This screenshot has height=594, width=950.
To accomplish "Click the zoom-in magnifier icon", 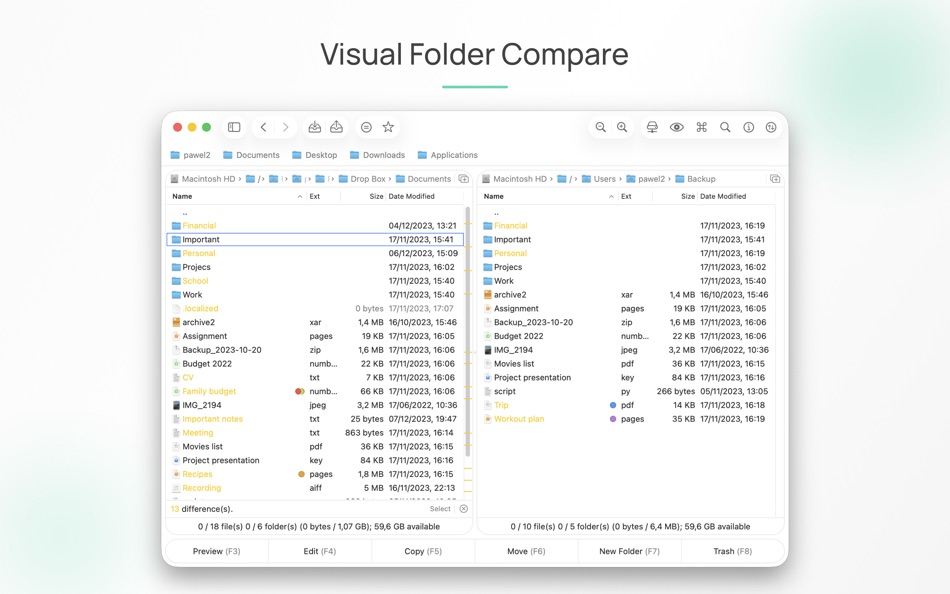I will click(x=621, y=127).
